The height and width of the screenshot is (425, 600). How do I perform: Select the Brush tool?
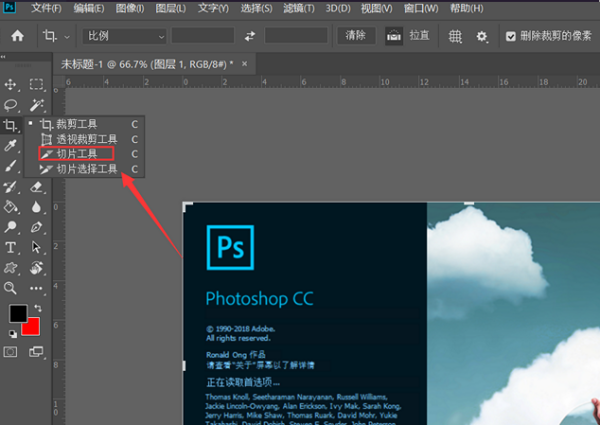tap(10, 166)
